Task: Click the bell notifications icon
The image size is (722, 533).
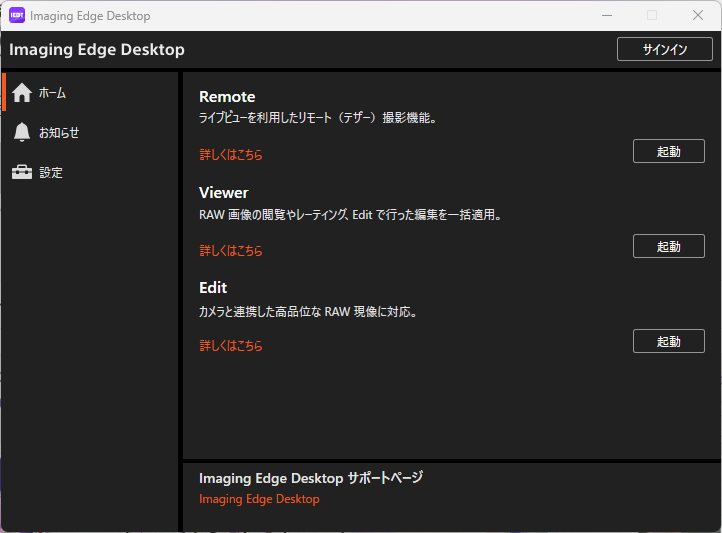Action: [22, 132]
